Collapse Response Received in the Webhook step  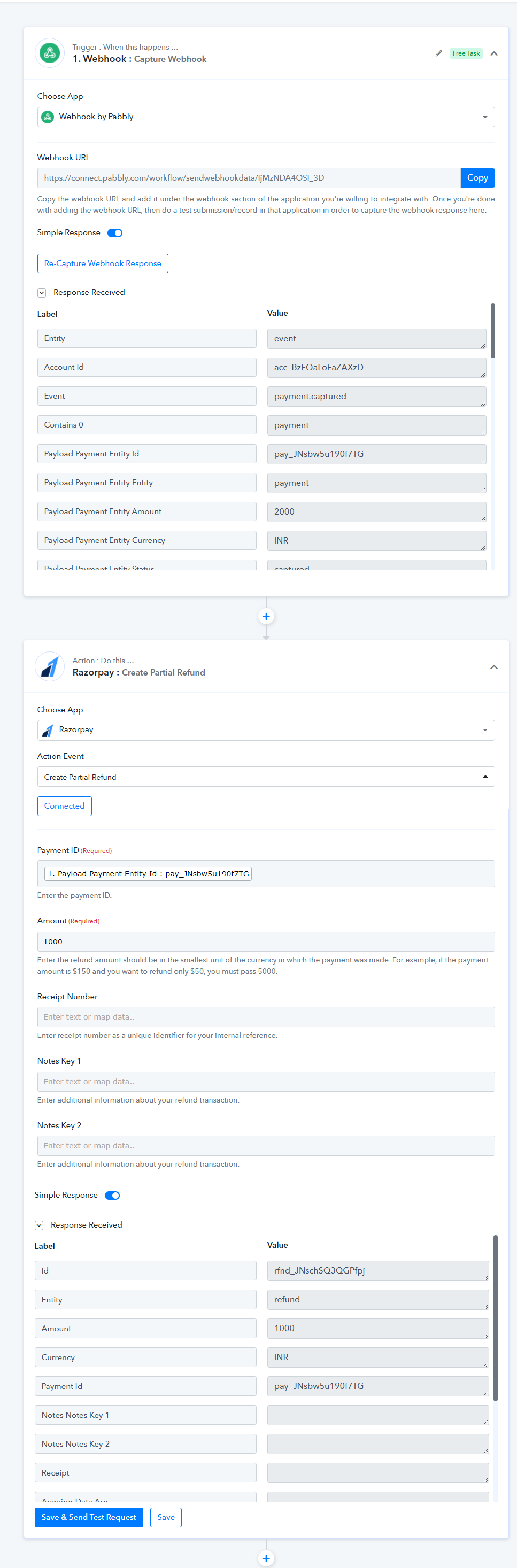(x=41, y=293)
